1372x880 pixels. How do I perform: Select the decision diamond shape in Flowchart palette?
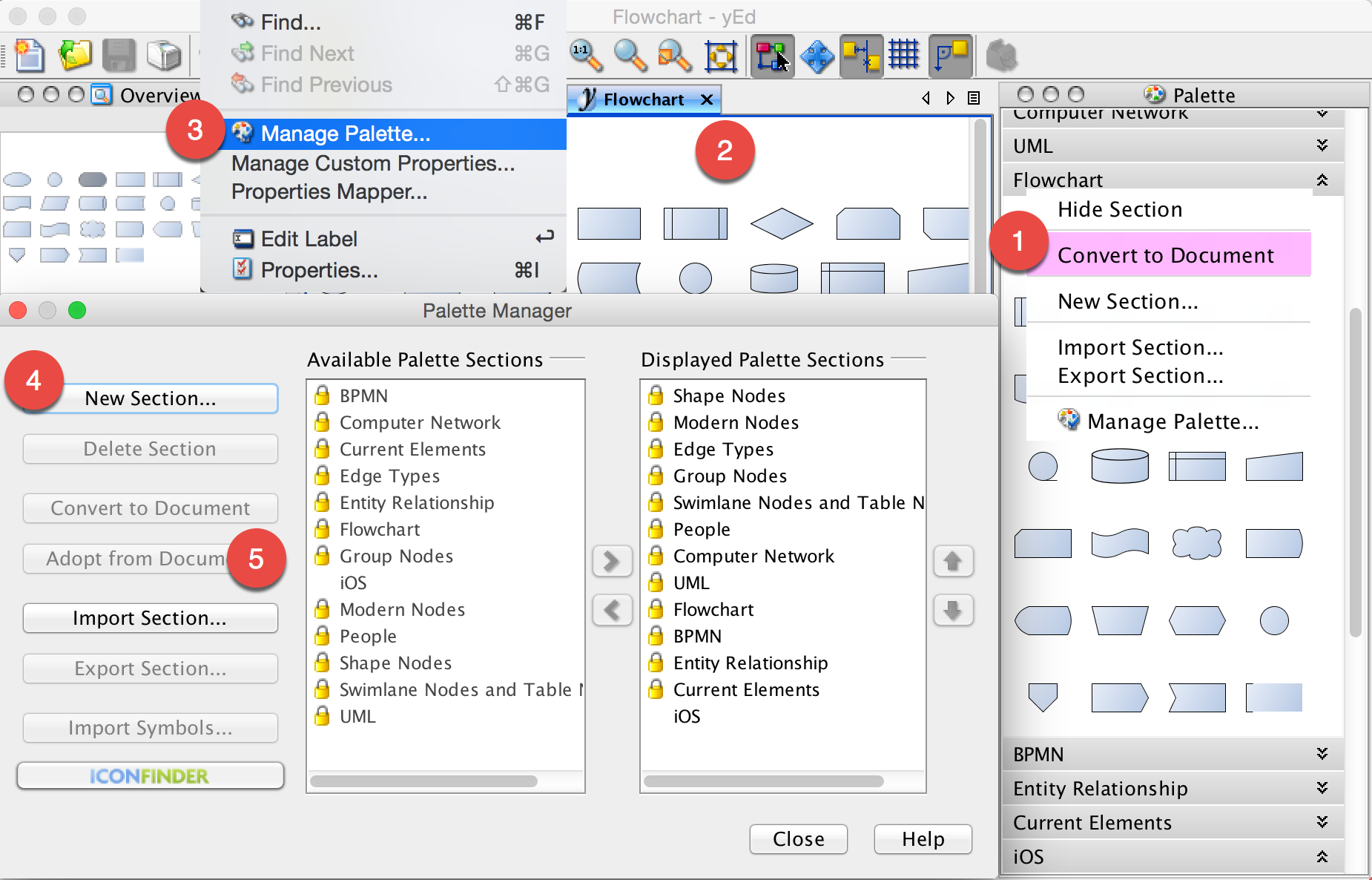click(781, 224)
